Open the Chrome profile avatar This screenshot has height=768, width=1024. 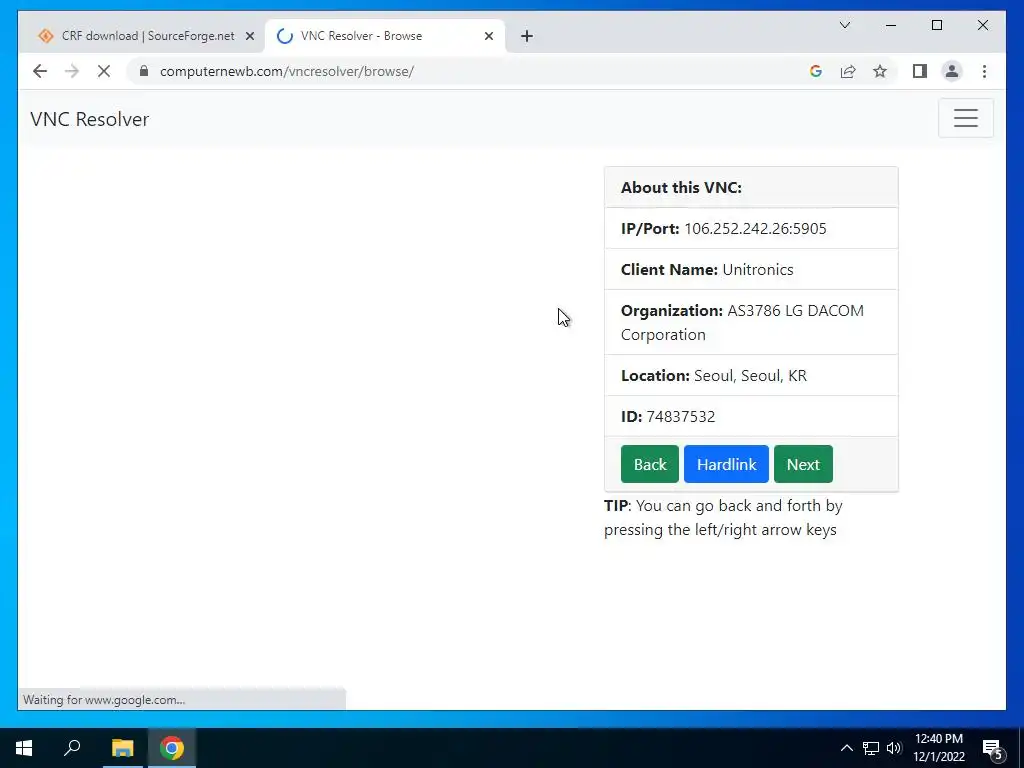(x=952, y=71)
